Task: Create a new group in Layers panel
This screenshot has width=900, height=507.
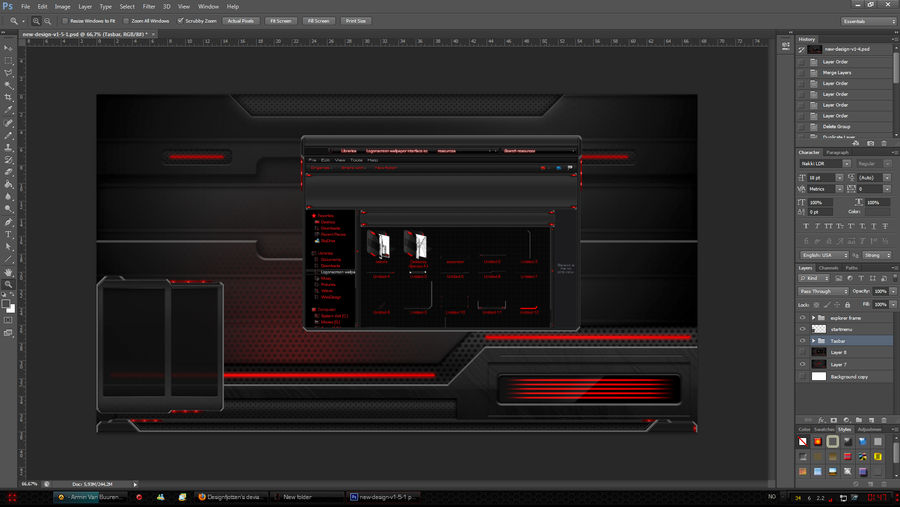Action: pyautogui.click(x=859, y=420)
